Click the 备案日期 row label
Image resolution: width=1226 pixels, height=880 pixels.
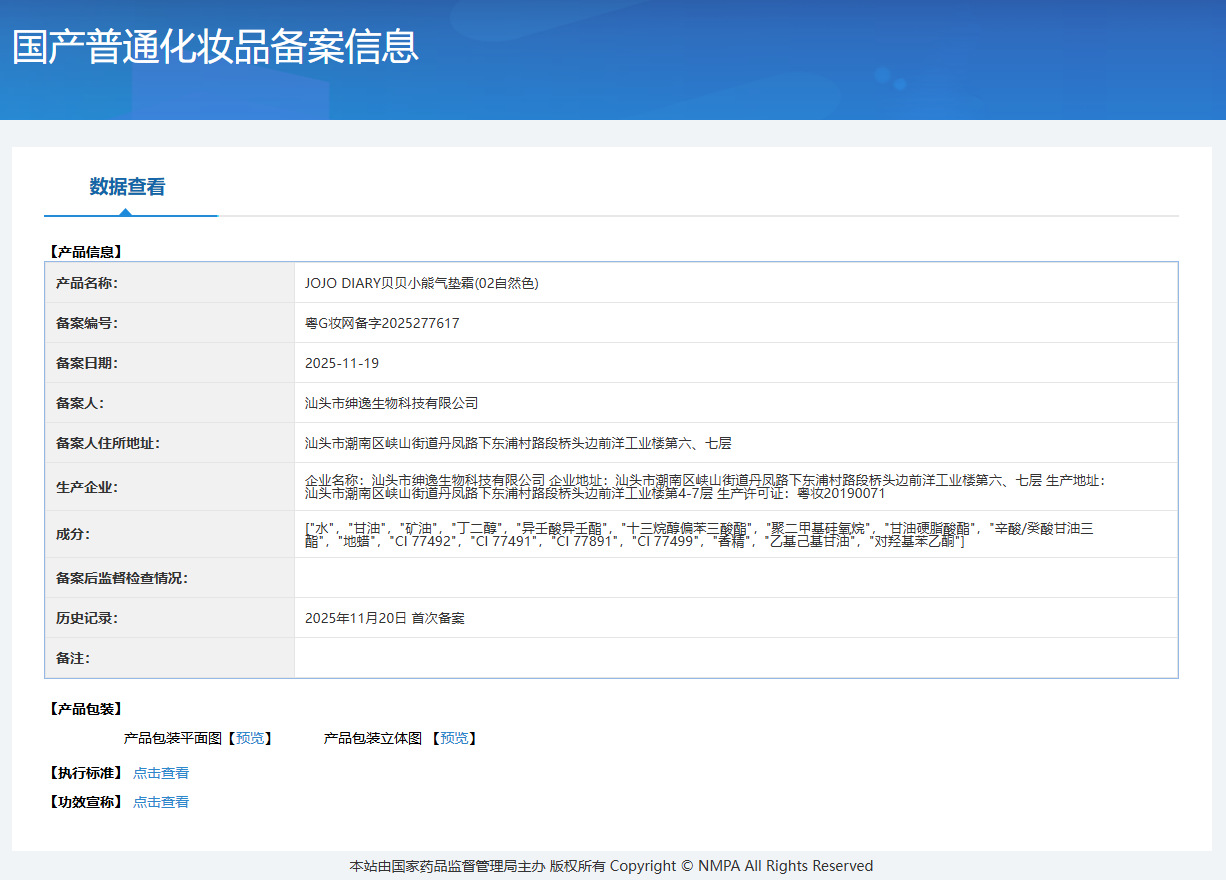pyautogui.click(x=87, y=363)
